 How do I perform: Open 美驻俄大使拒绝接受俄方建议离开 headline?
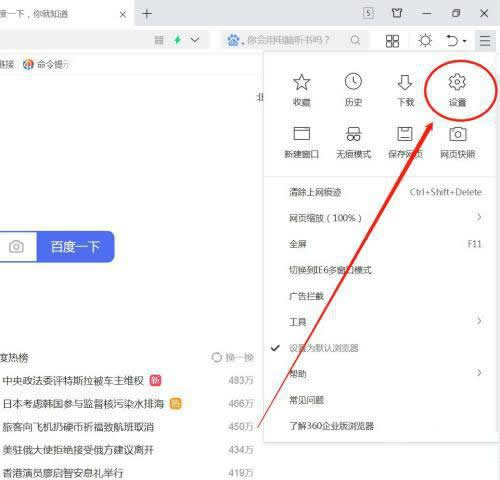click(x=78, y=450)
